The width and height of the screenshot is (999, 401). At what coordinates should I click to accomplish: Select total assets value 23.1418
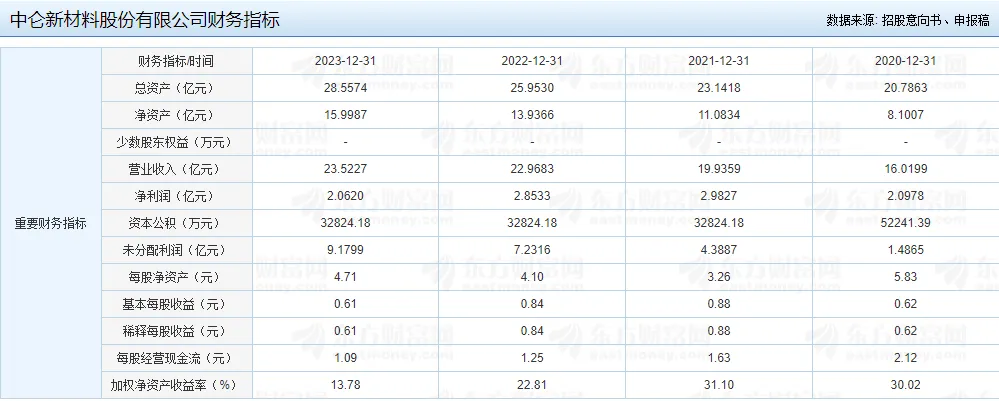[x=719, y=88]
